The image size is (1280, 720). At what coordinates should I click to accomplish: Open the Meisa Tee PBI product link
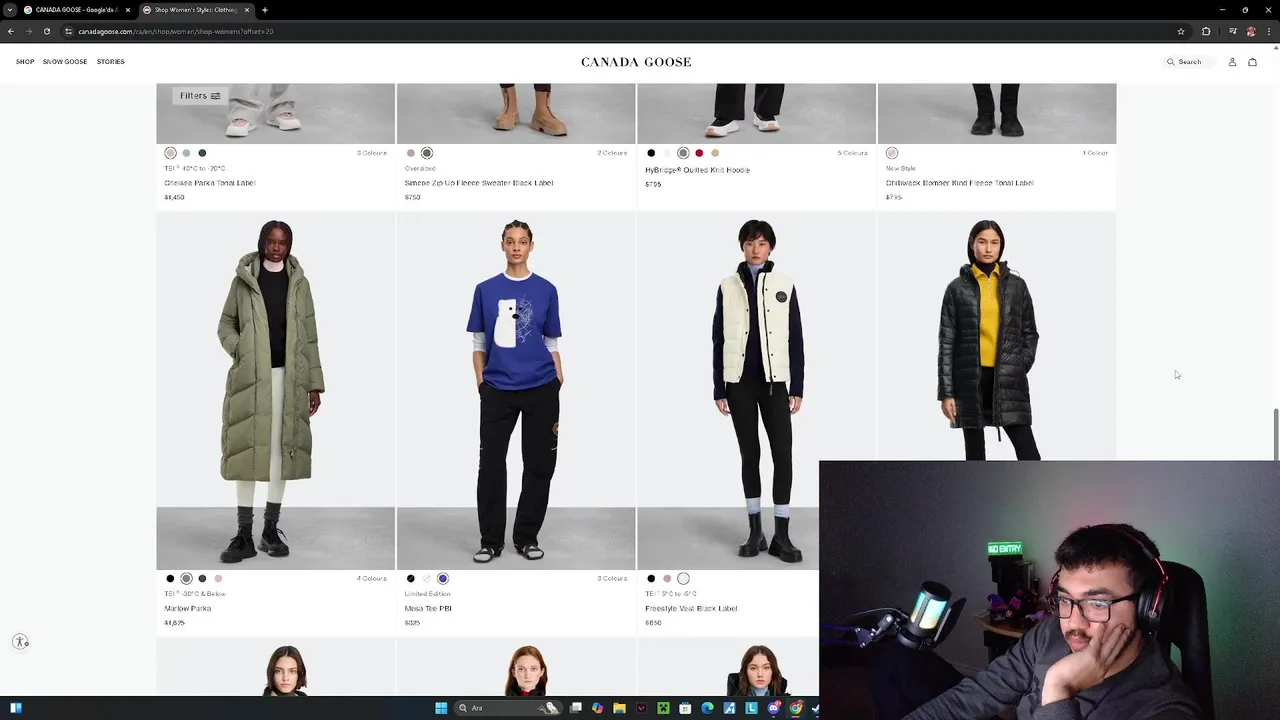tap(428, 608)
